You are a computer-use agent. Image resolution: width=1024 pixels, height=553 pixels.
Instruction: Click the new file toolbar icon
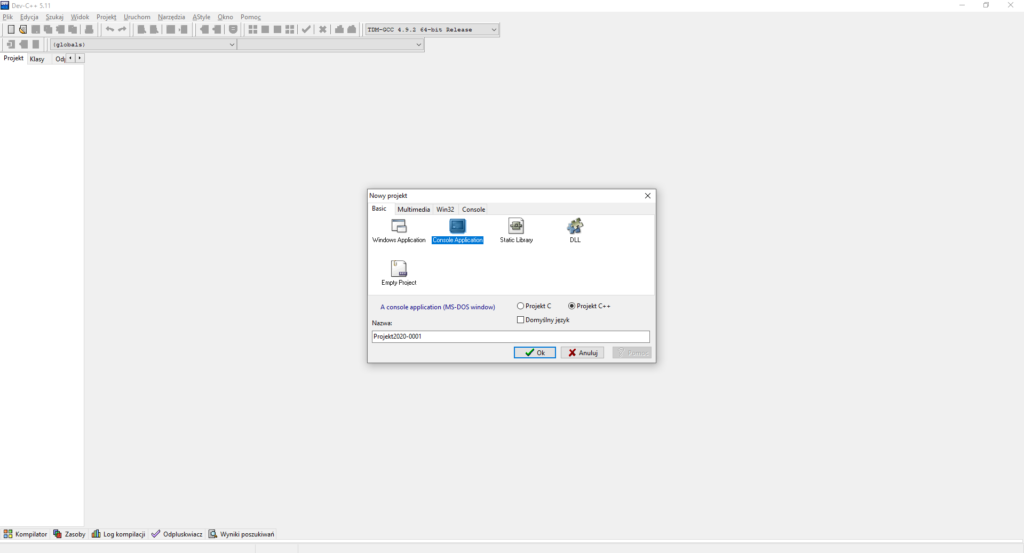point(11,30)
